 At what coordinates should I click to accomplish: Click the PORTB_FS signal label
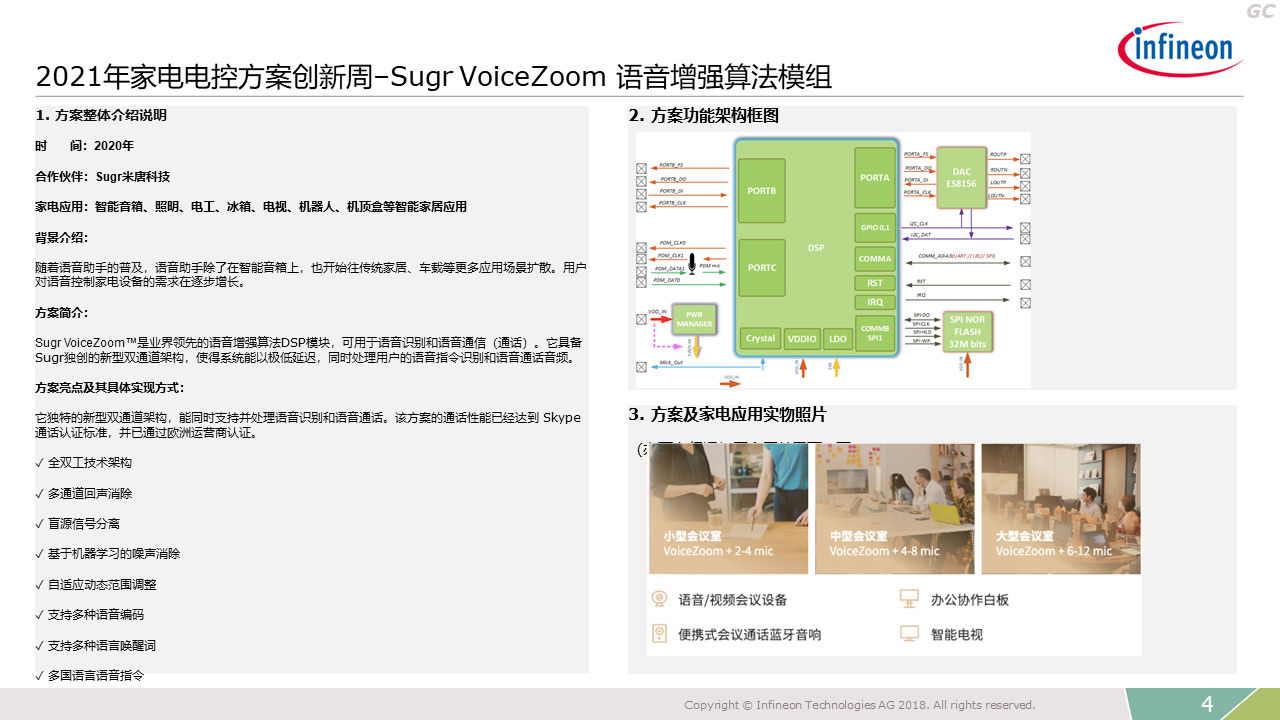[671, 165]
